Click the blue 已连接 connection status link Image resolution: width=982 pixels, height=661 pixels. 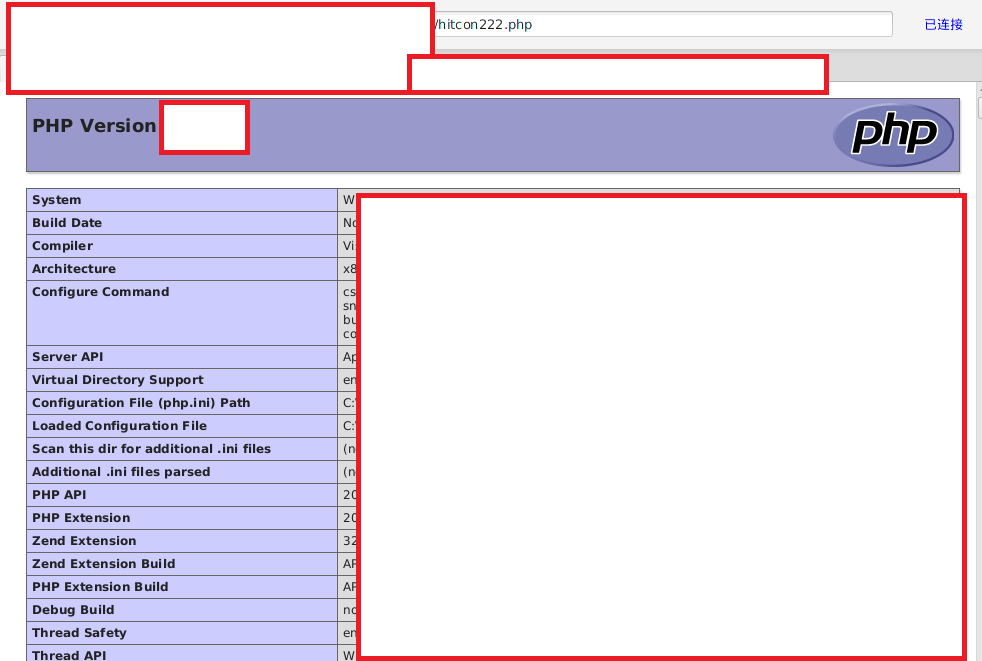pyautogui.click(x=943, y=24)
